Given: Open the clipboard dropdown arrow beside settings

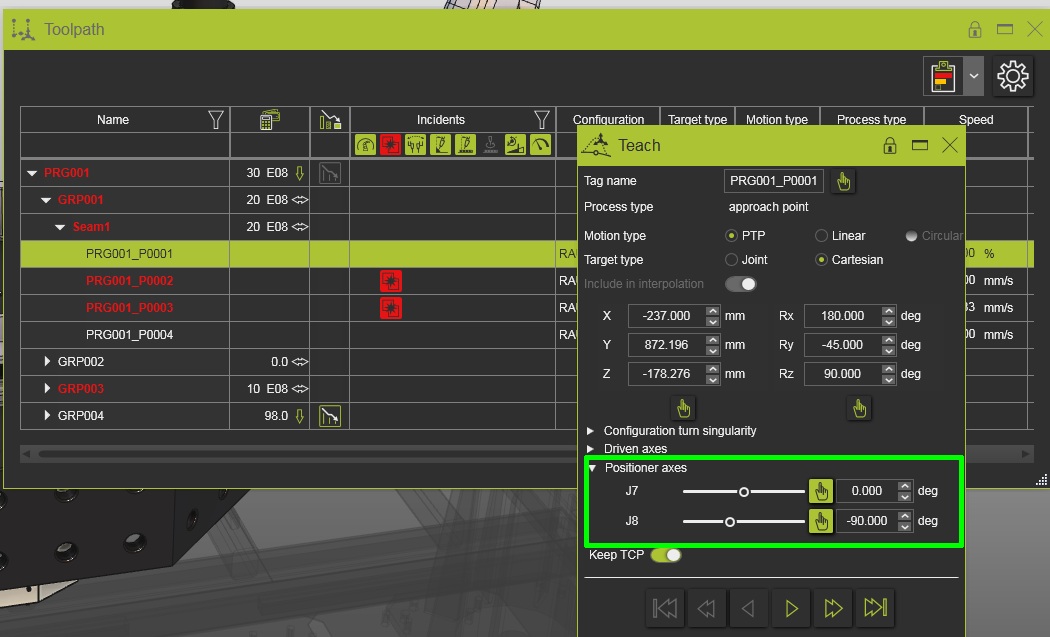Looking at the screenshot, I should 973,76.
